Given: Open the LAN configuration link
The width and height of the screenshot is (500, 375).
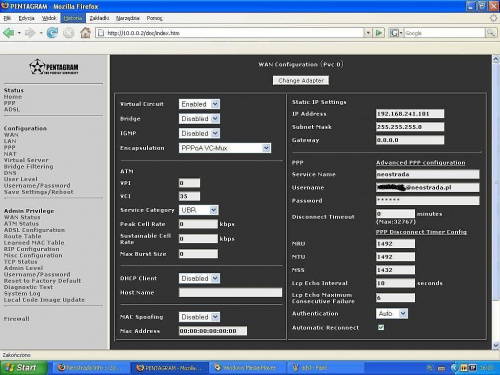Looking at the screenshot, I should point(10,141).
